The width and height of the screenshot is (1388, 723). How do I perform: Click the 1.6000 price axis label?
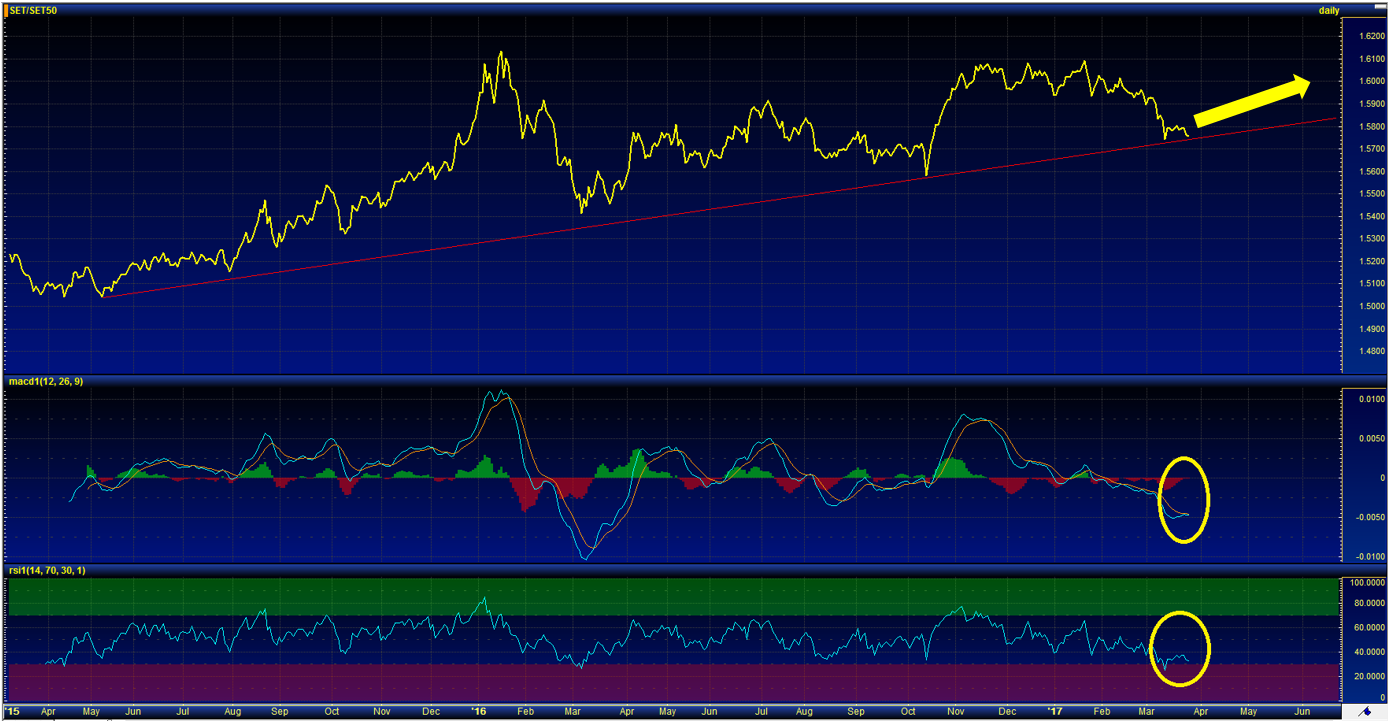1364,81
